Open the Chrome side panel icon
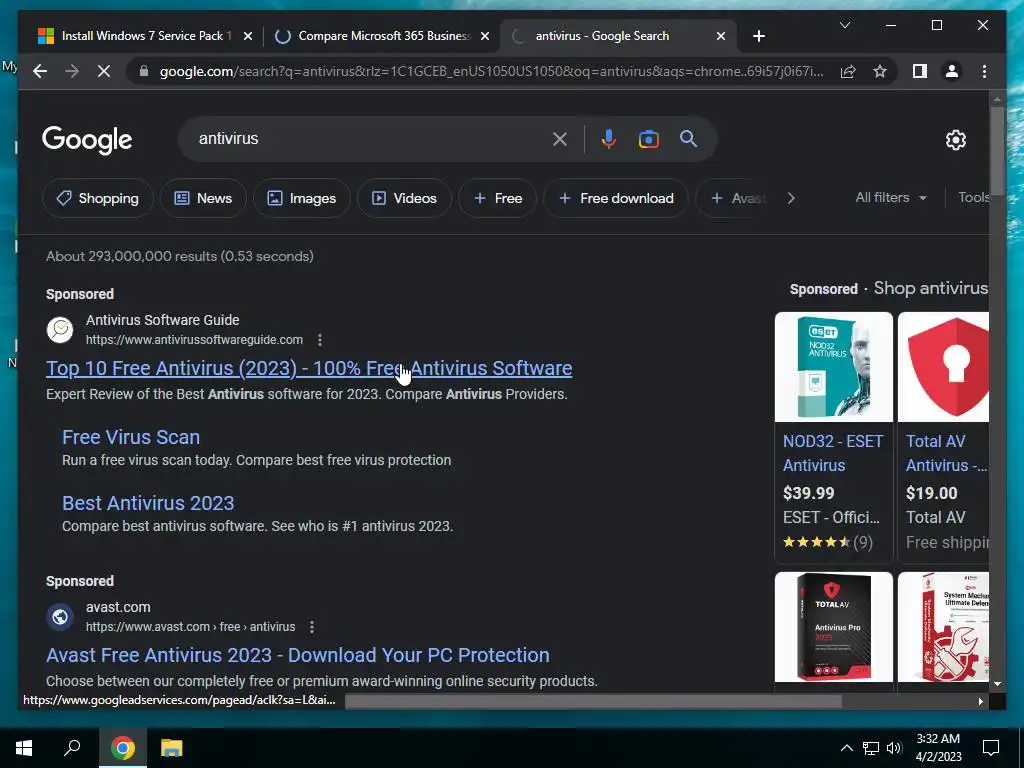The height and width of the screenshot is (768, 1024). (x=920, y=71)
